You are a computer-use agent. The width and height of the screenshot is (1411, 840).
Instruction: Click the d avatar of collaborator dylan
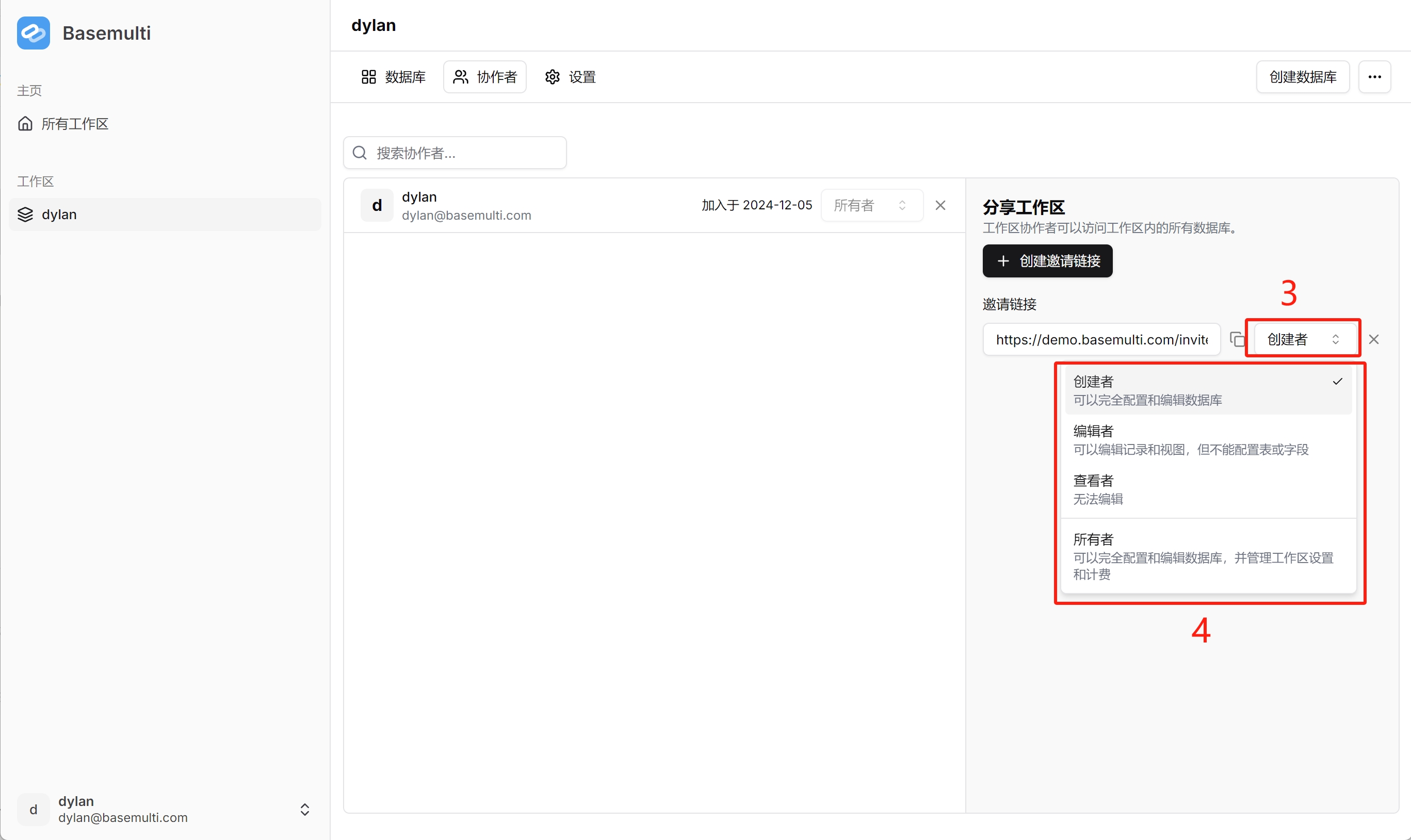click(x=377, y=205)
